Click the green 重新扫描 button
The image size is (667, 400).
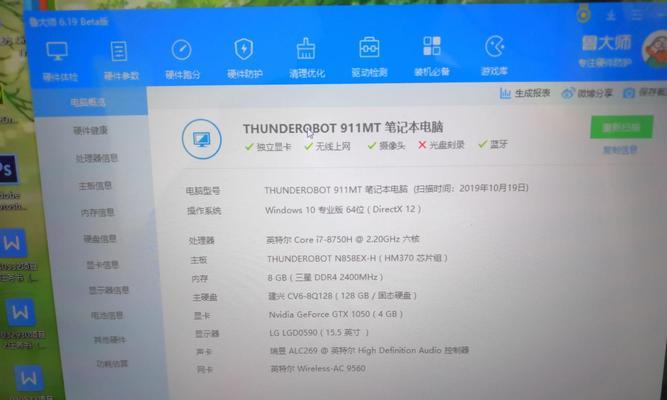tap(621, 127)
